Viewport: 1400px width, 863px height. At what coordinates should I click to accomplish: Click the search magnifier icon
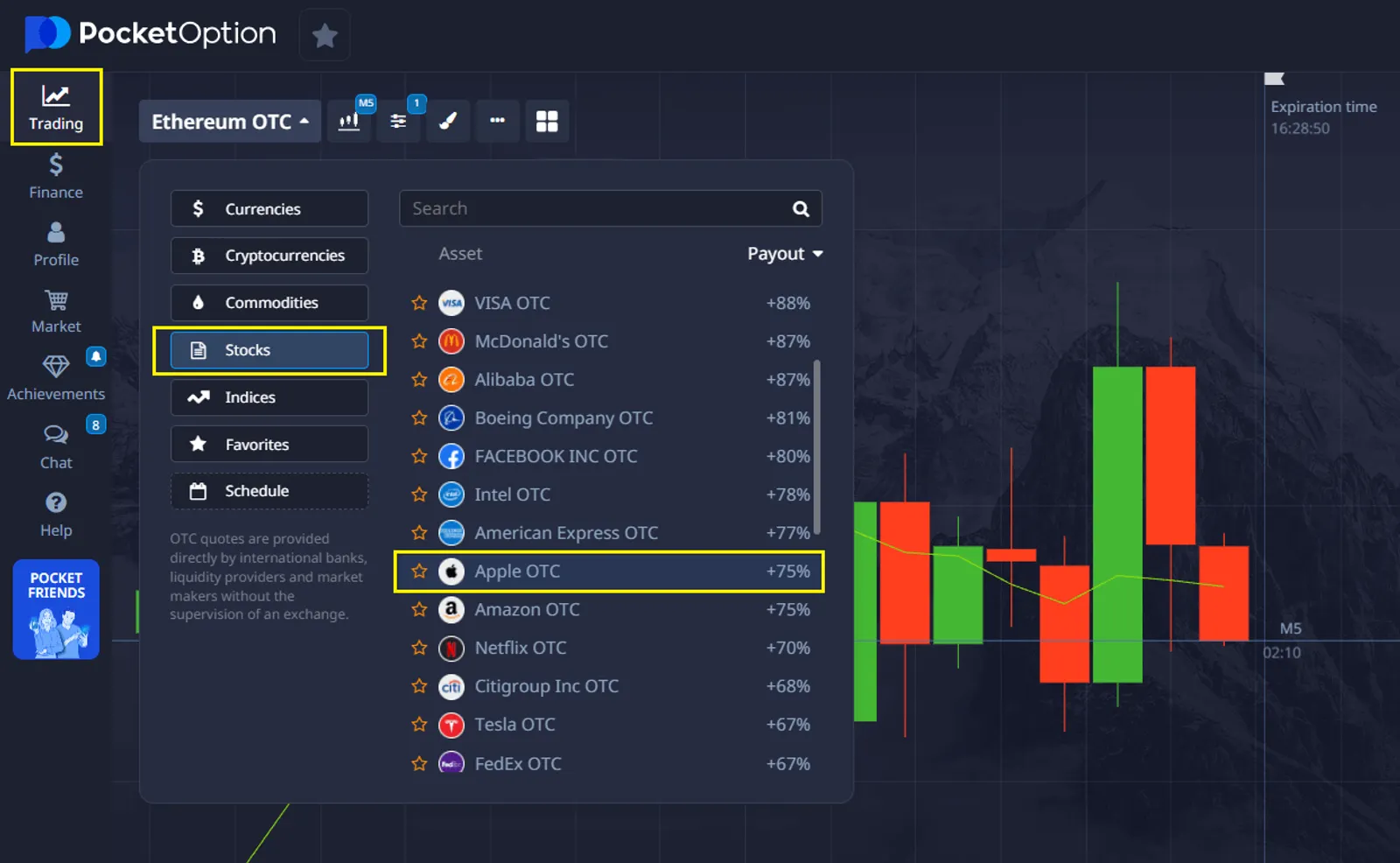coord(801,209)
